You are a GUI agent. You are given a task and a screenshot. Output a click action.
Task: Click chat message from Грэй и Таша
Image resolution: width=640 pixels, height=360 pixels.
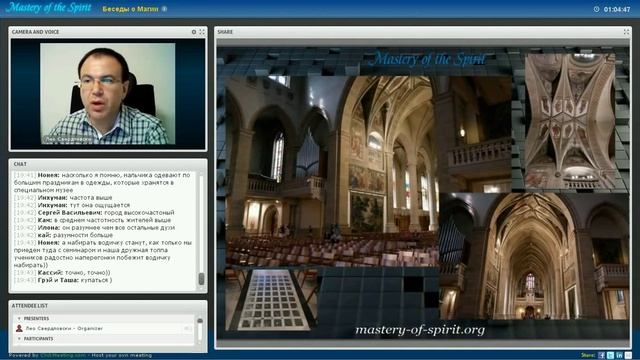[62, 280]
